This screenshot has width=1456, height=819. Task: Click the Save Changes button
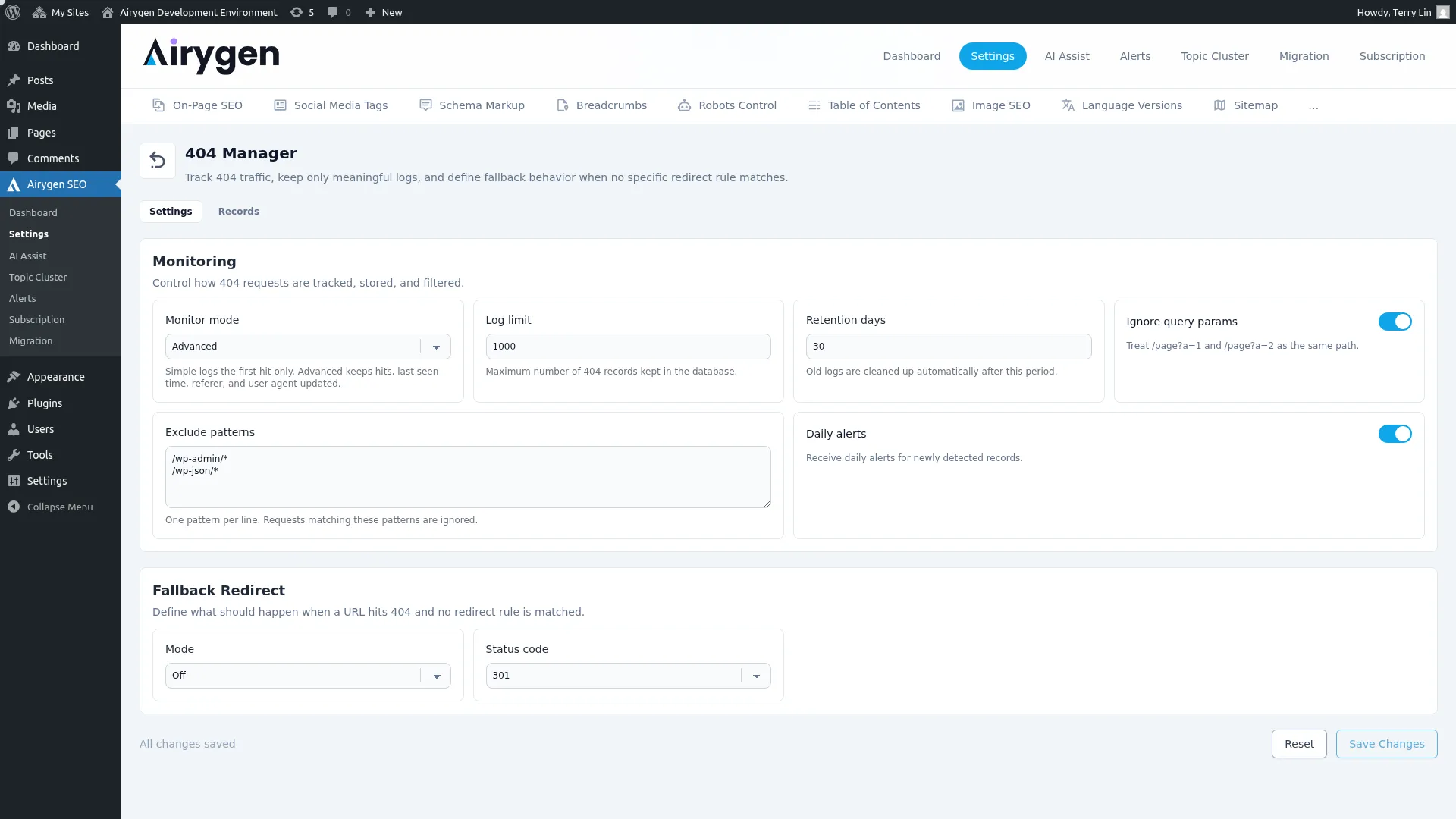tap(1386, 744)
